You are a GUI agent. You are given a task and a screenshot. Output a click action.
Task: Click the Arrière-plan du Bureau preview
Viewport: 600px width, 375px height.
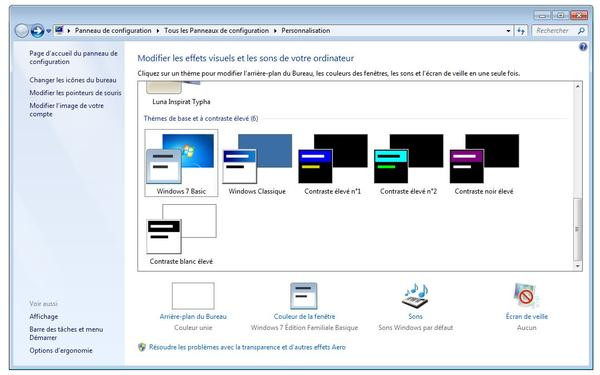[193, 296]
